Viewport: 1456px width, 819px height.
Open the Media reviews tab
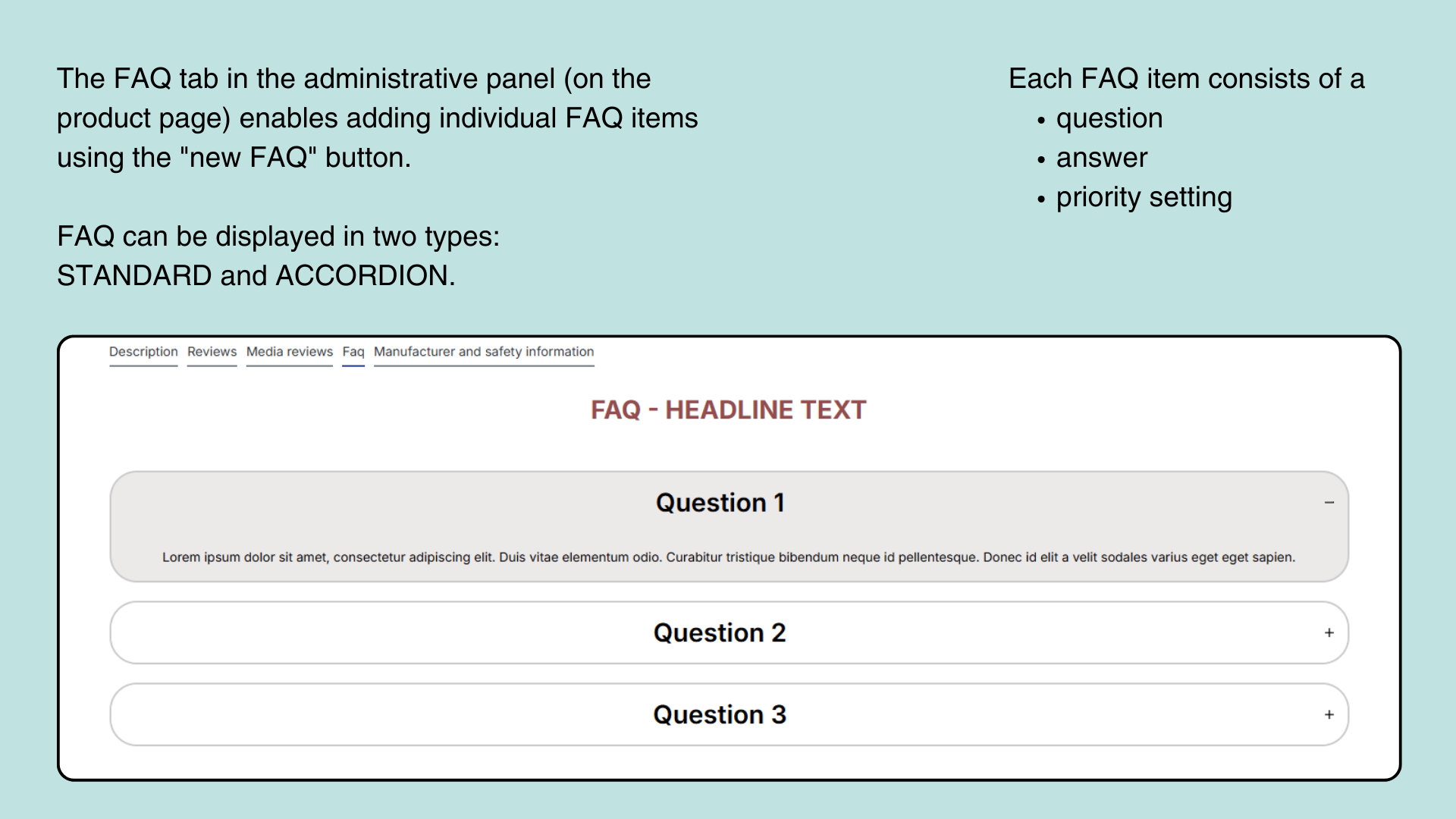(x=290, y=352)
